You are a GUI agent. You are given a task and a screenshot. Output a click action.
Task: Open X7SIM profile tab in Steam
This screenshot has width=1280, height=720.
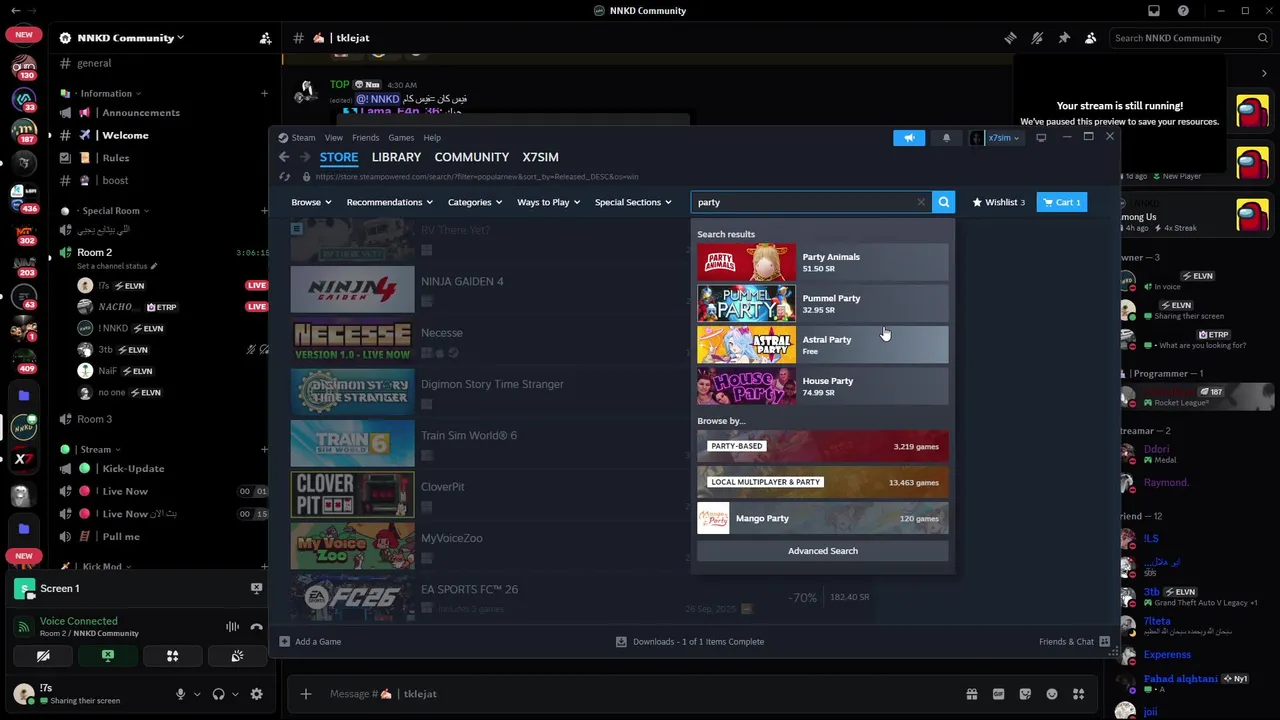click(541, 157)
